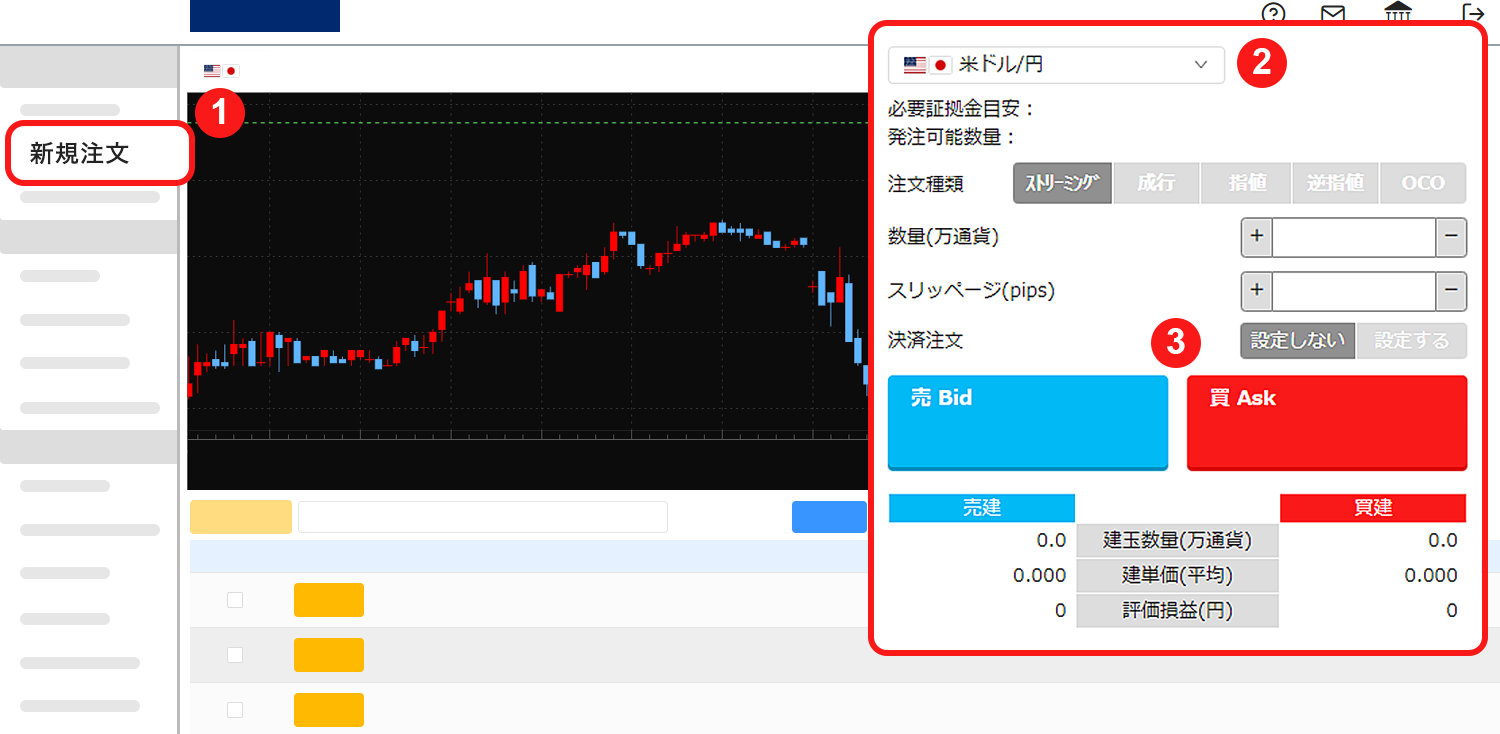Select the 逆指値 order type
The width and height of the screenshot is (1500, 734).
[x=1335, y=183]
